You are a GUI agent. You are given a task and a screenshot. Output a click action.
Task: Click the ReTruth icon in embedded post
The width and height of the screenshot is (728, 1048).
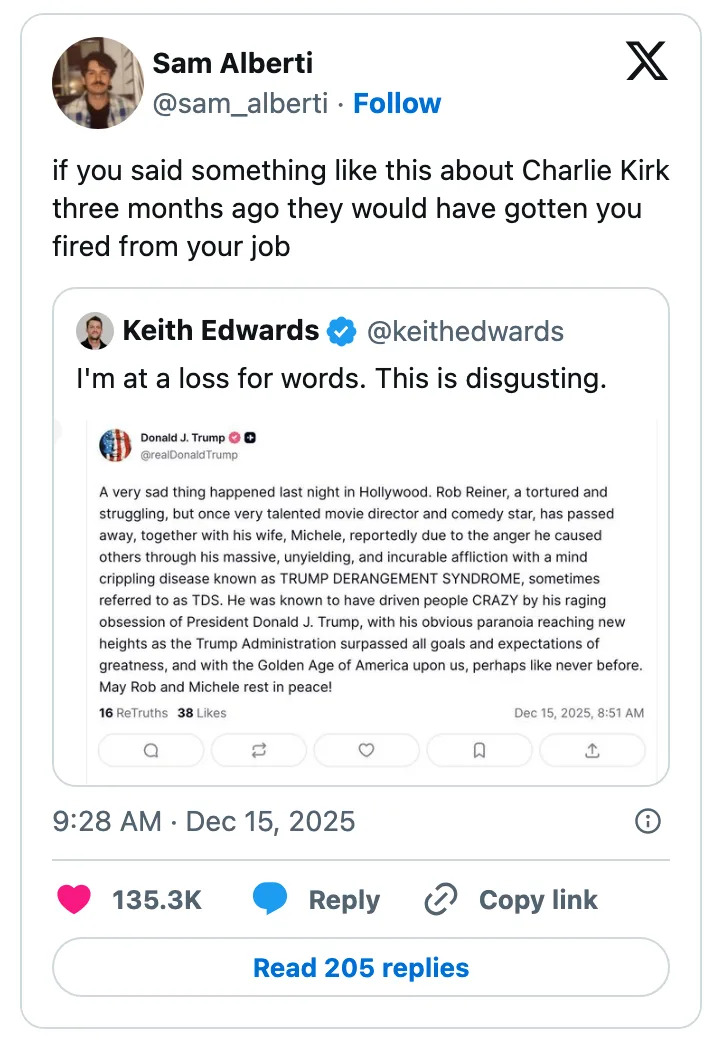(258, 750)
